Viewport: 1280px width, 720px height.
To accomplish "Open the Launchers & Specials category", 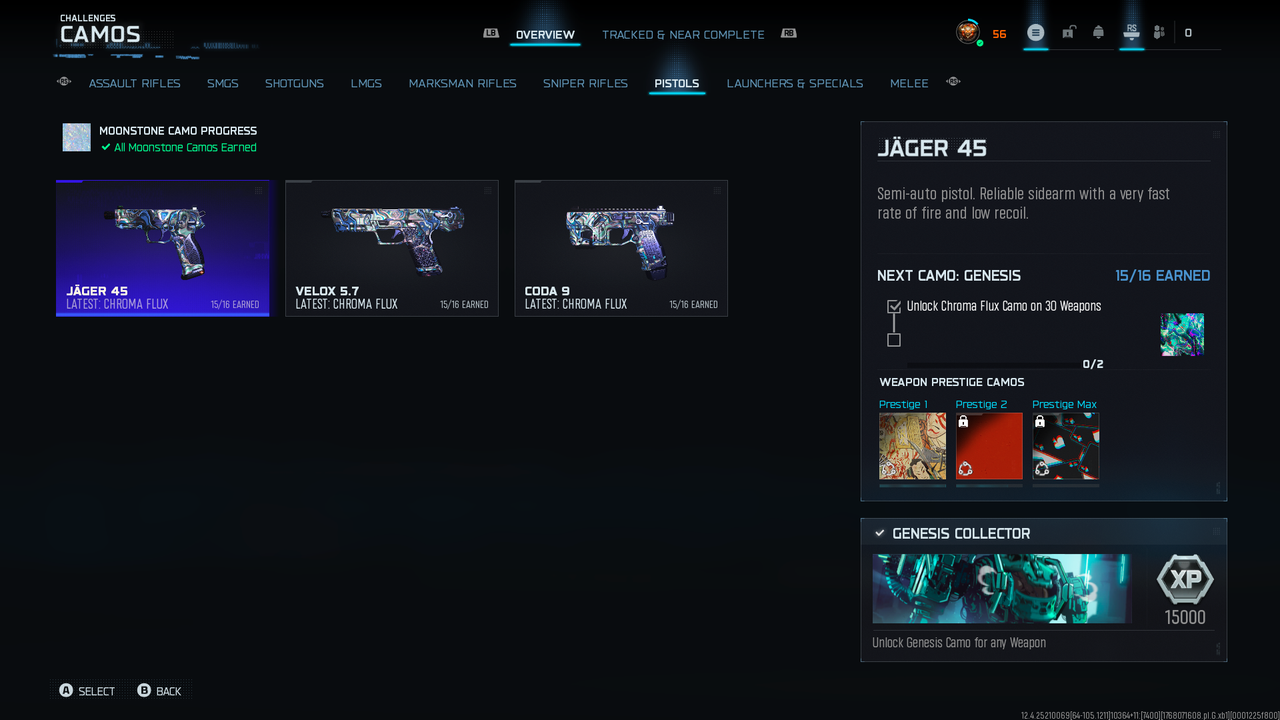I will [x=795, y=84].
